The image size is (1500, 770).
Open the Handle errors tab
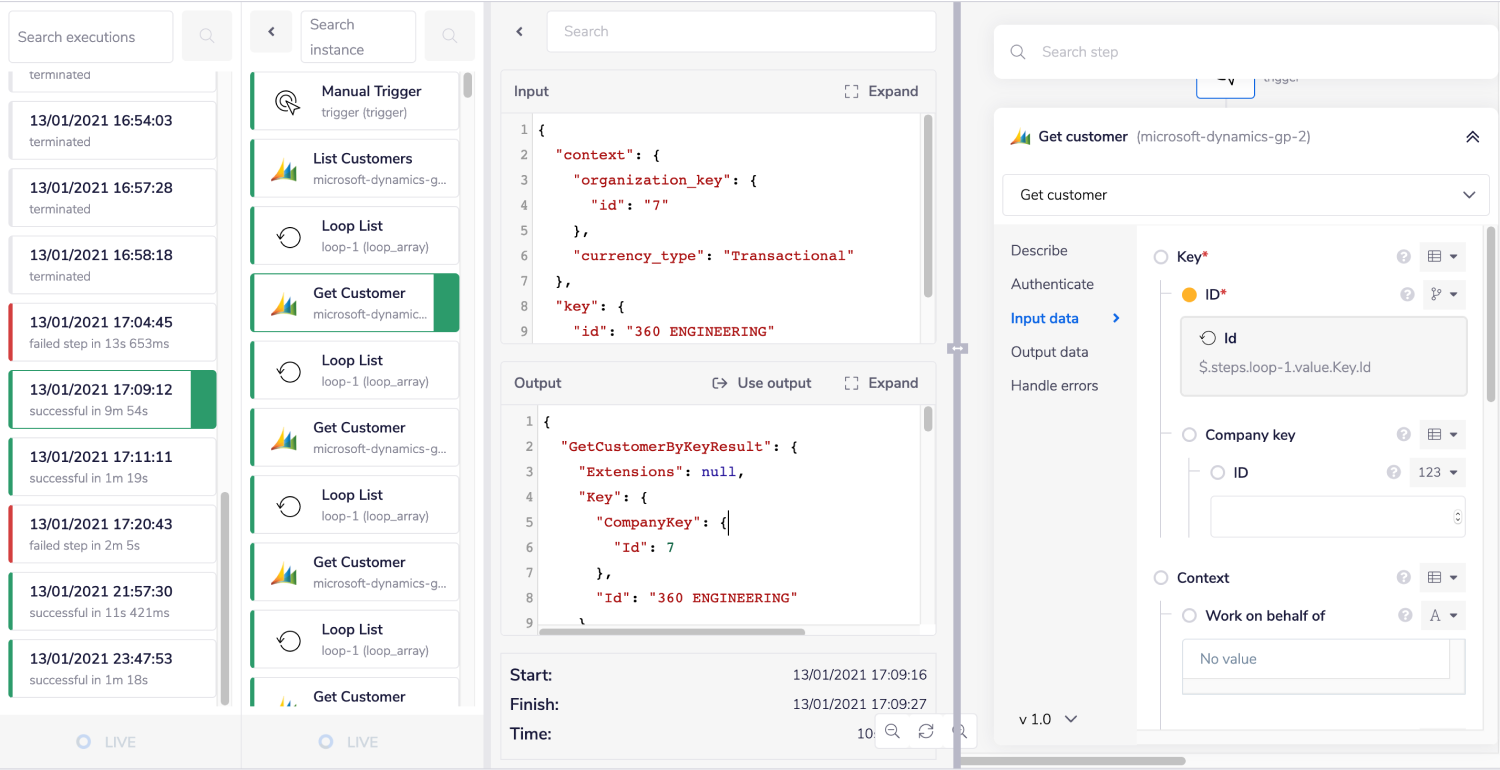(1054, 386)
